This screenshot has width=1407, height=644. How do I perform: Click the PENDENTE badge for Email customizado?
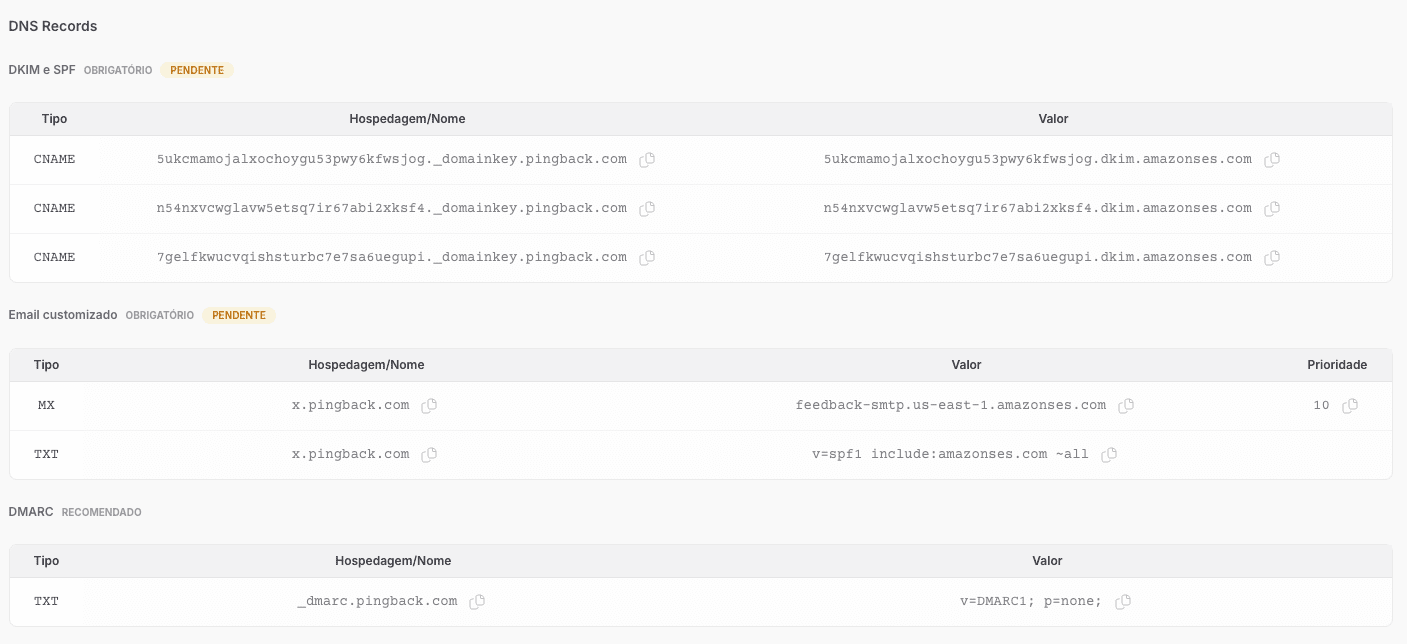[238, 315]
